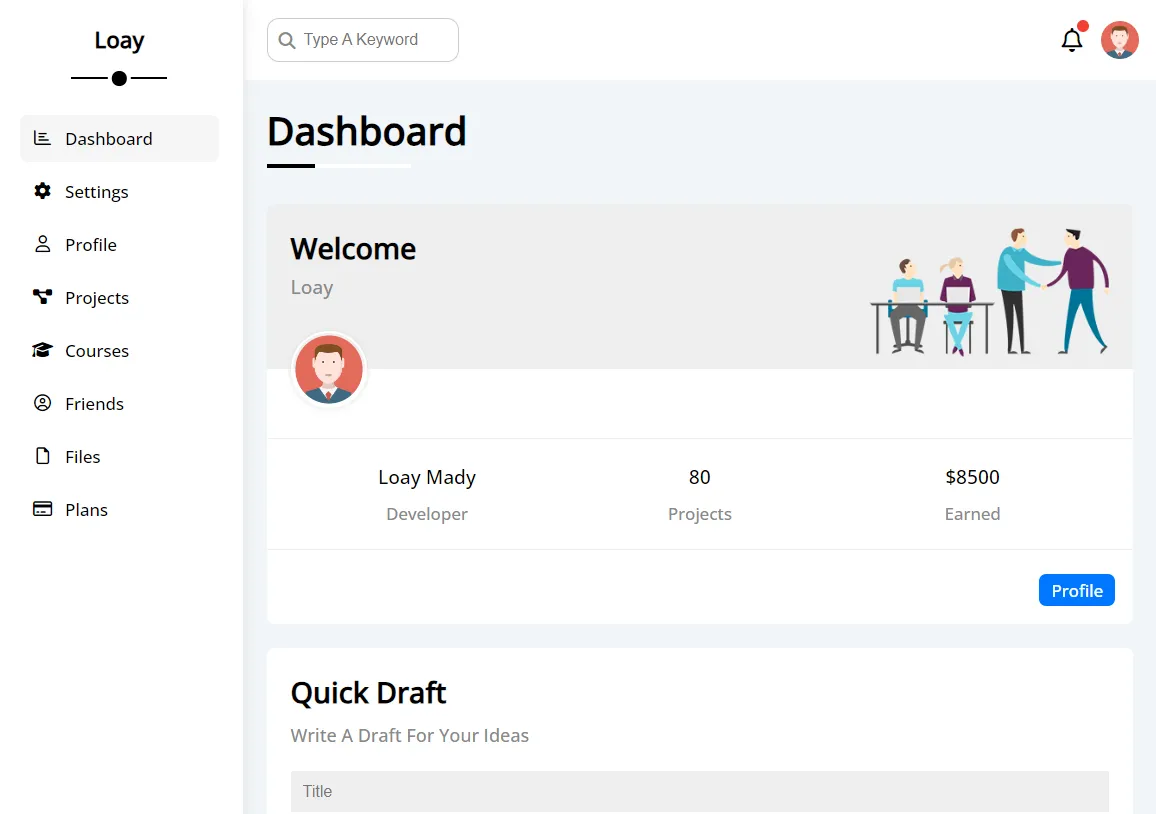Click the Friends circle icon

point(42,403)
